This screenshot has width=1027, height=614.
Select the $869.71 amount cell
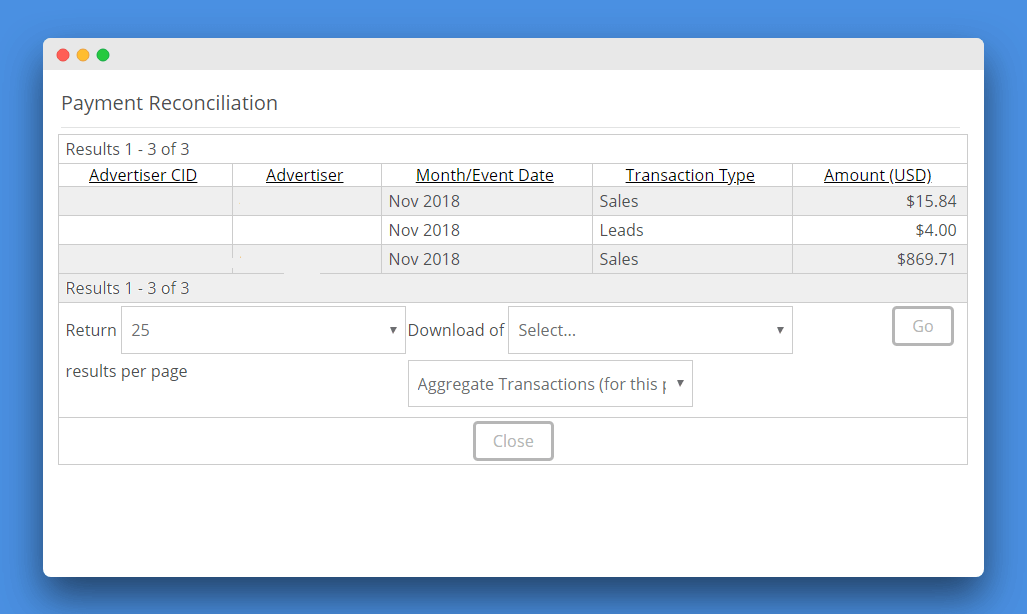click(926, 259)
